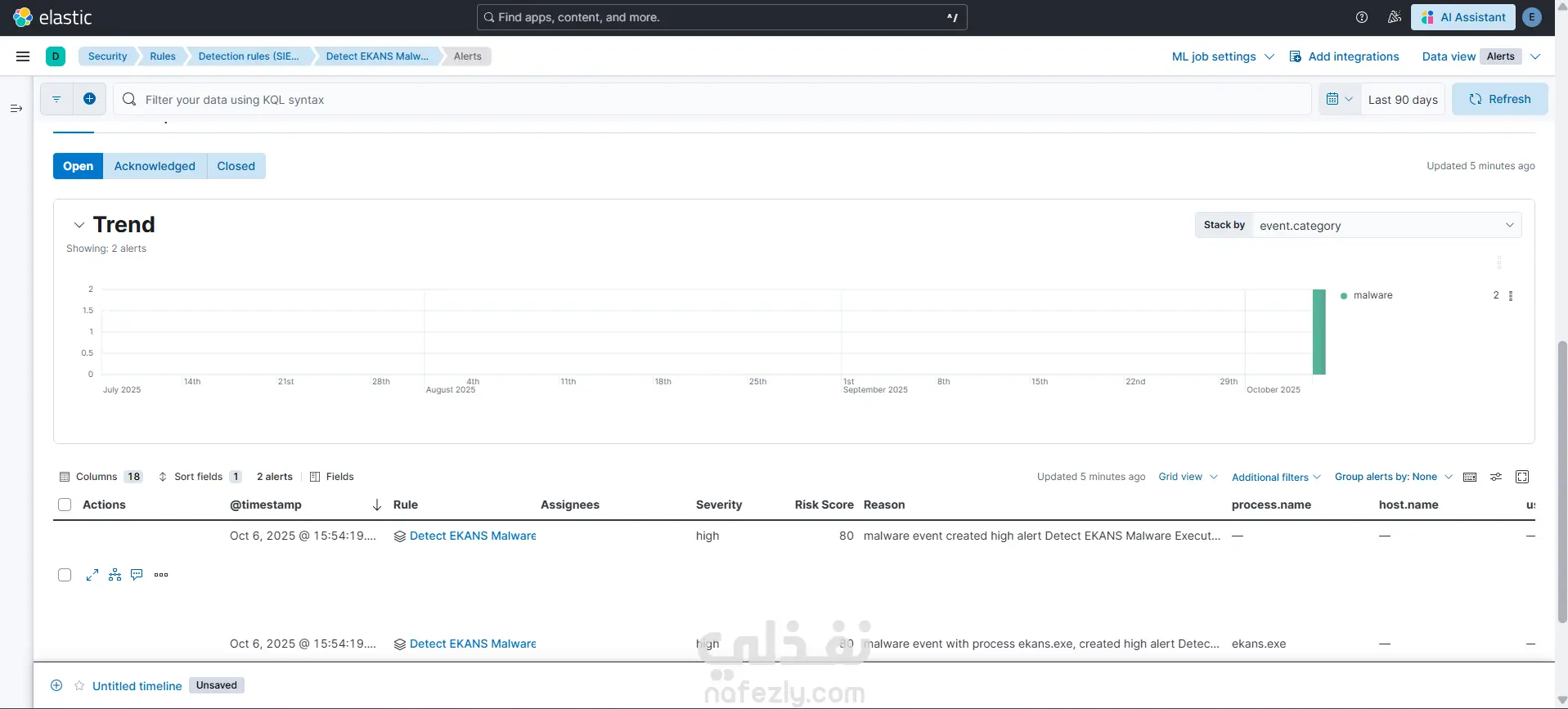Open the Fields browser button

[x=331, y=477]
